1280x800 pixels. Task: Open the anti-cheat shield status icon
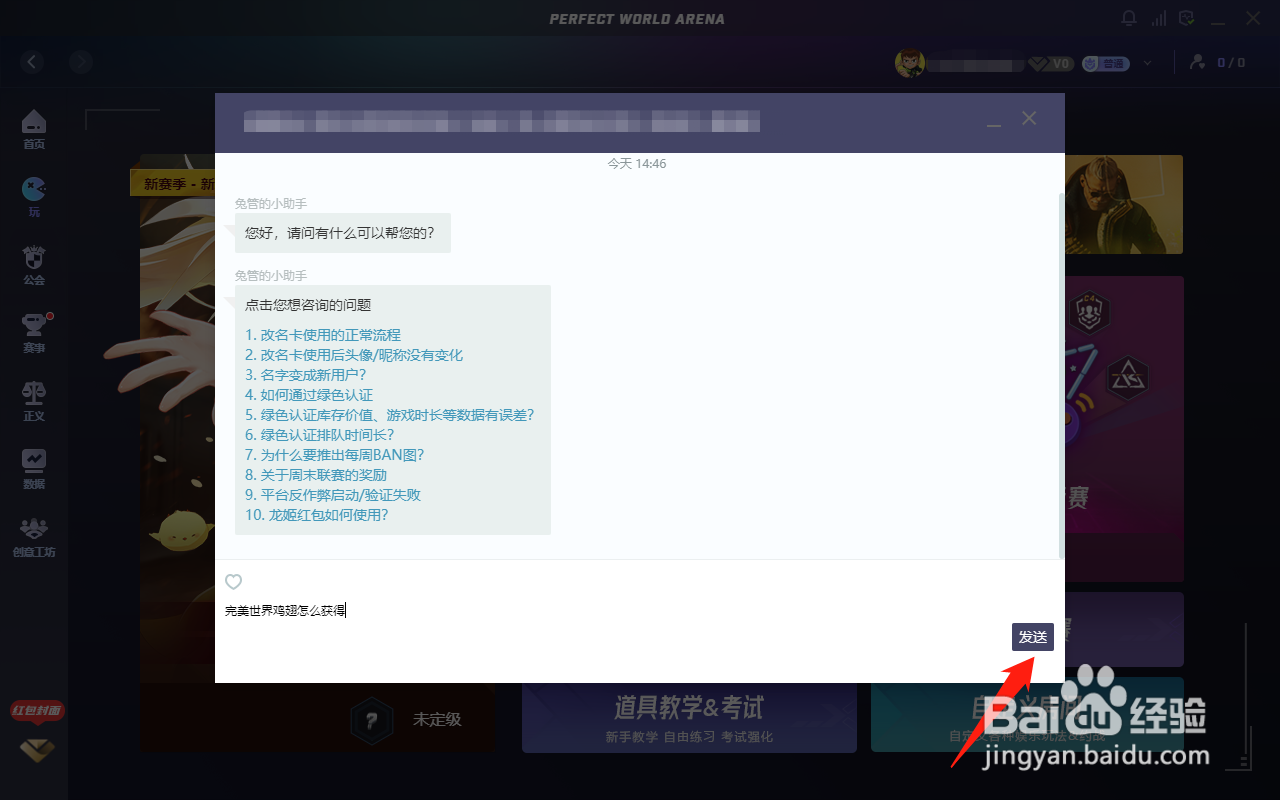(1185, 17)
